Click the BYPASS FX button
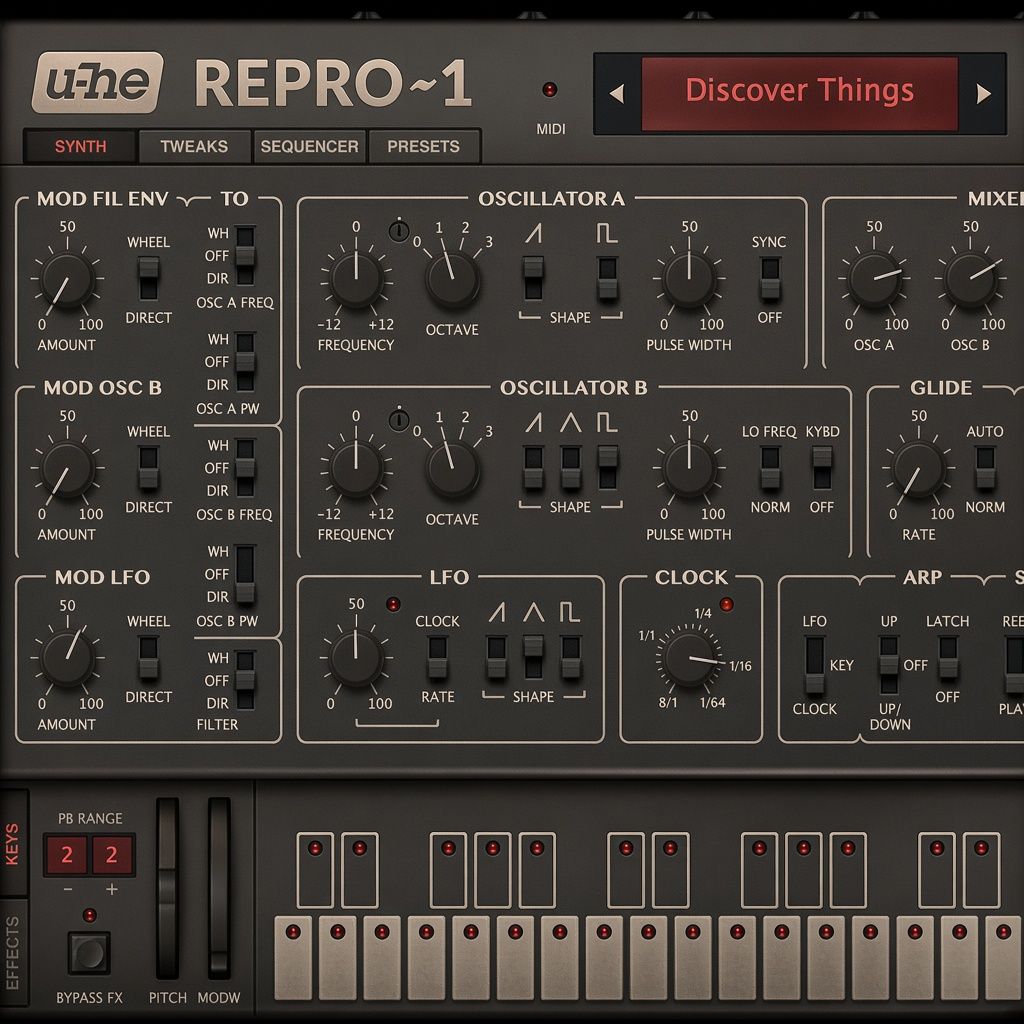The width and height of the screenshot is (1024, 1024). pyautogui.click(x=89, y=953)
